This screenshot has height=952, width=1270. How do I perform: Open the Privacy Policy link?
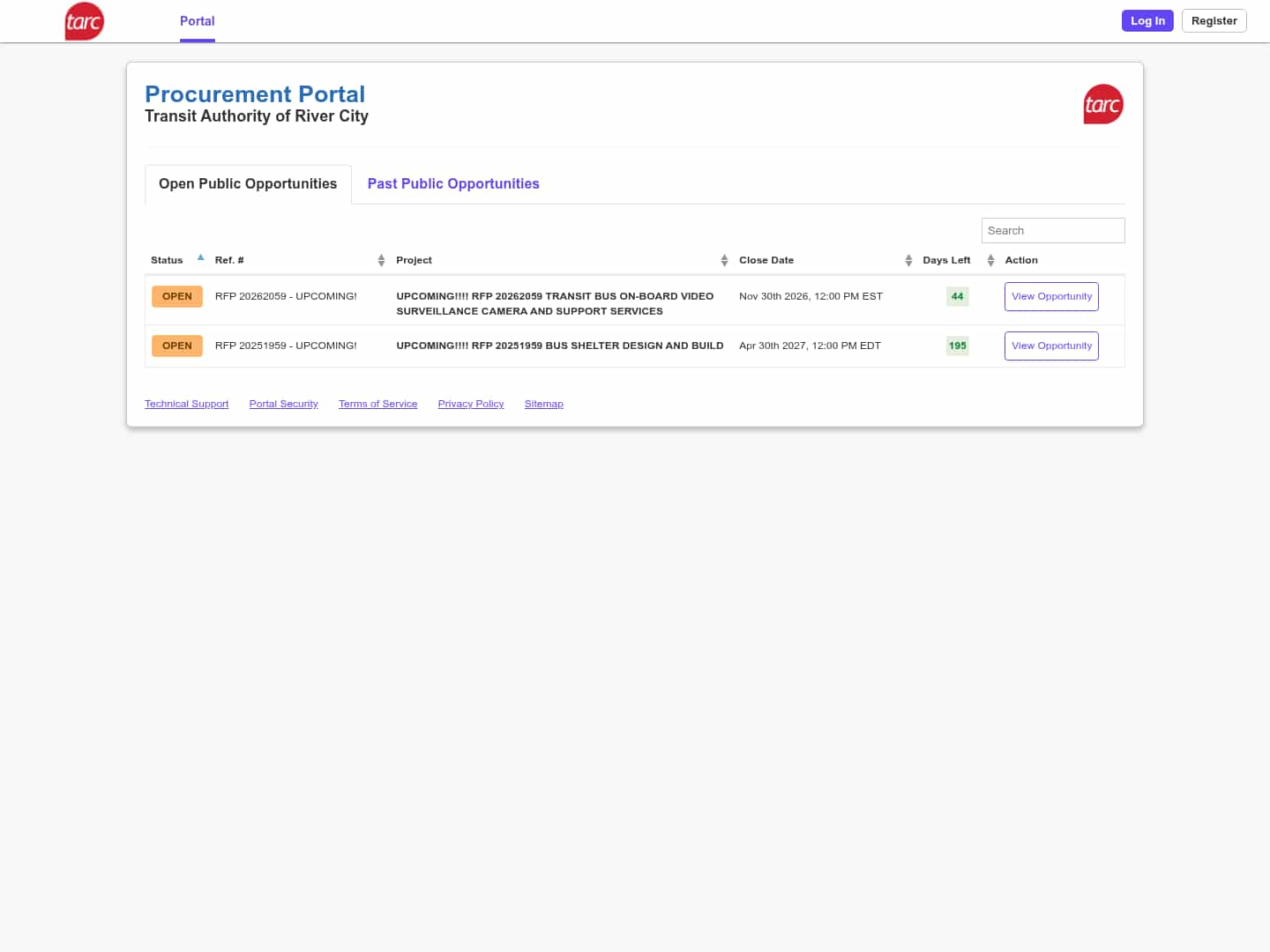click(471, 404)
